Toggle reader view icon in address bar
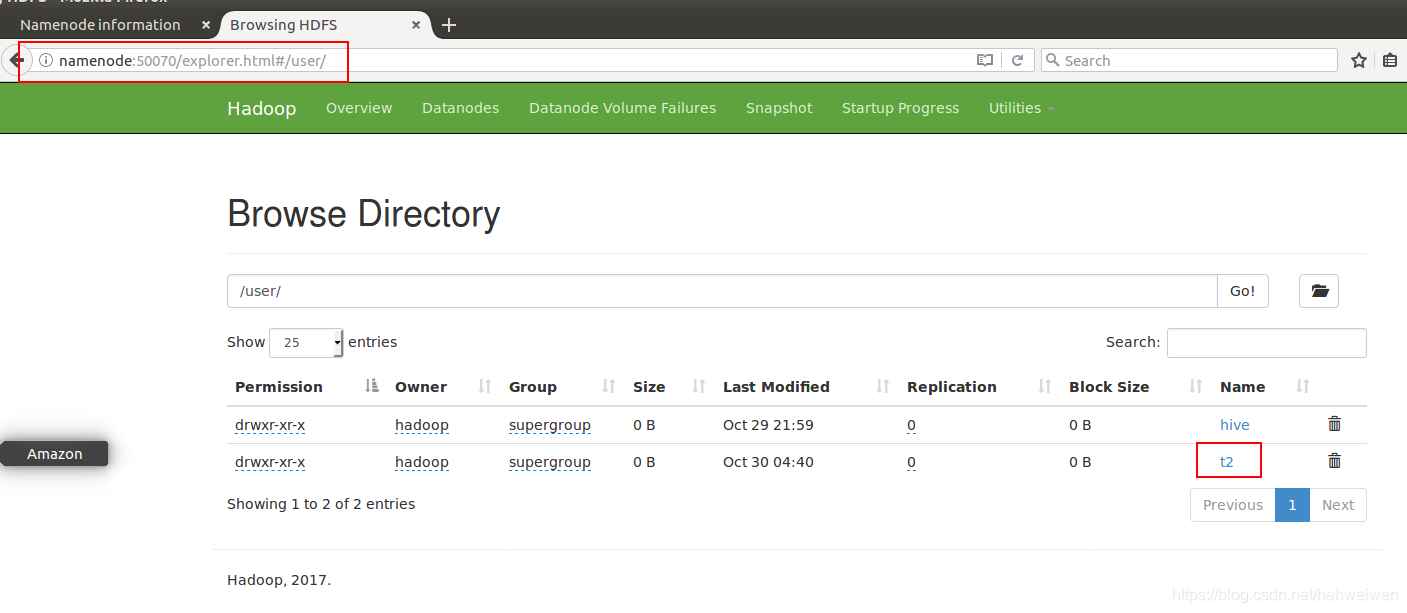This screenshot has height=613, width=1407. [985, 60]
